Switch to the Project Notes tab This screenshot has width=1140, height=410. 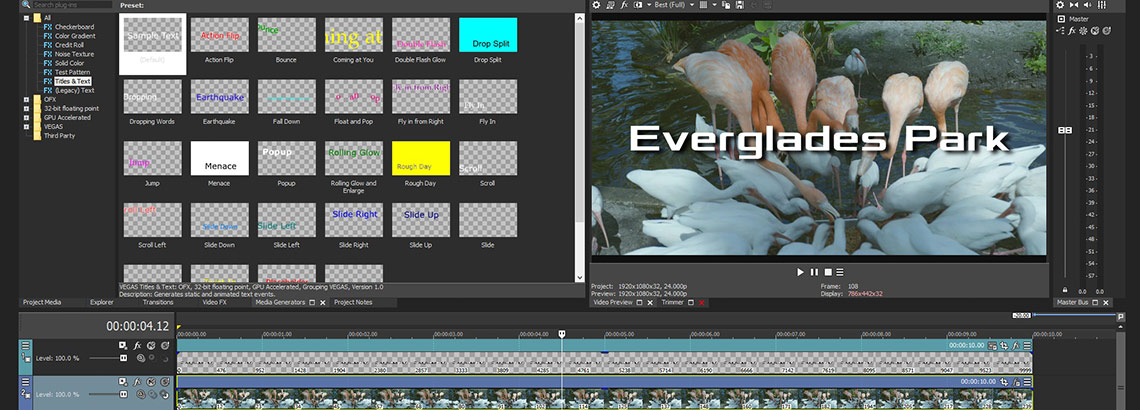point(353,302)
